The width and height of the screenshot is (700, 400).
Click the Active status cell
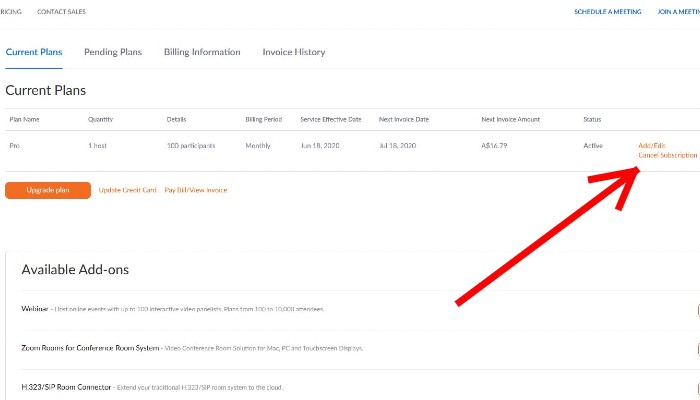(593, 146)
